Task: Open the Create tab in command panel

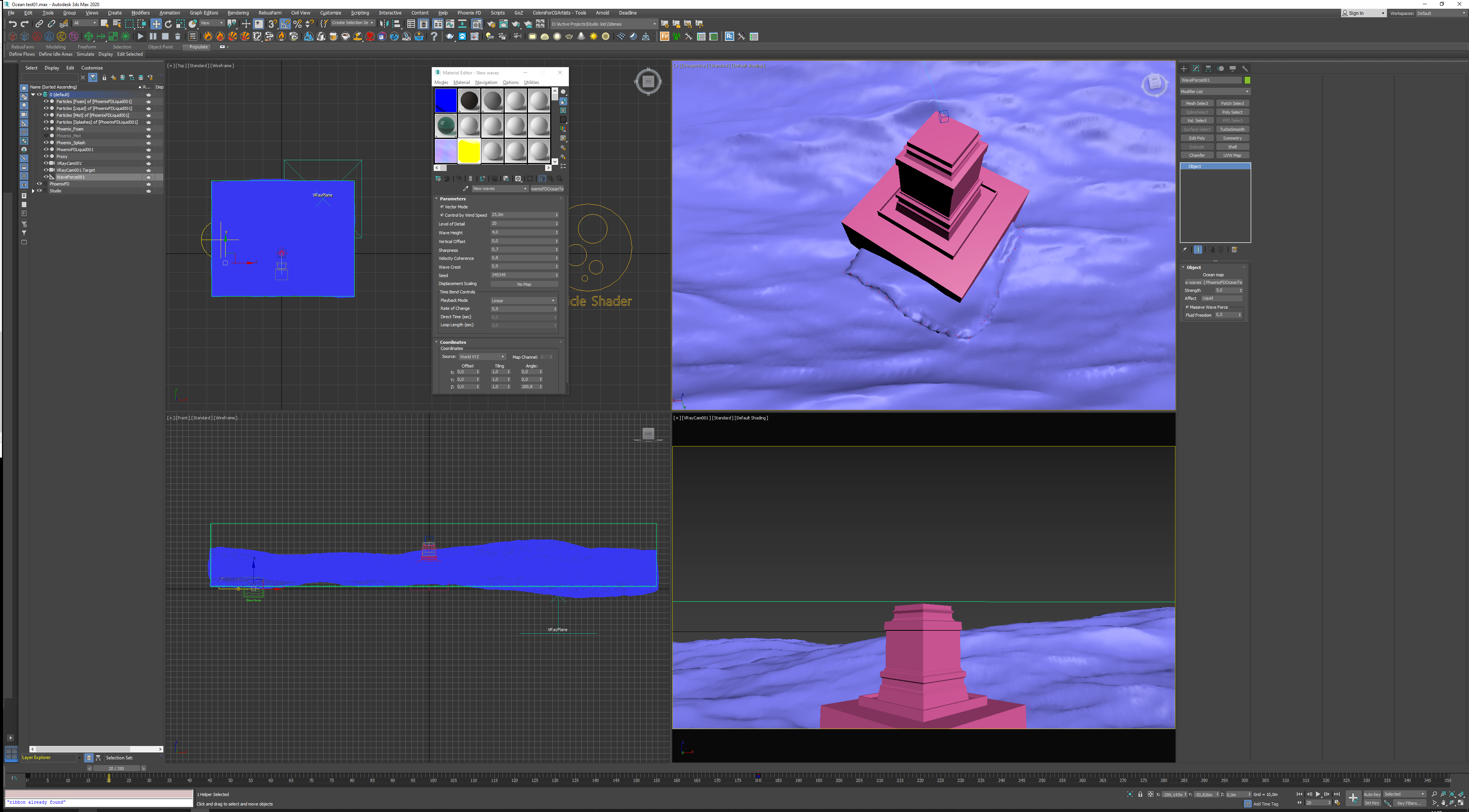Action: 1184,68
